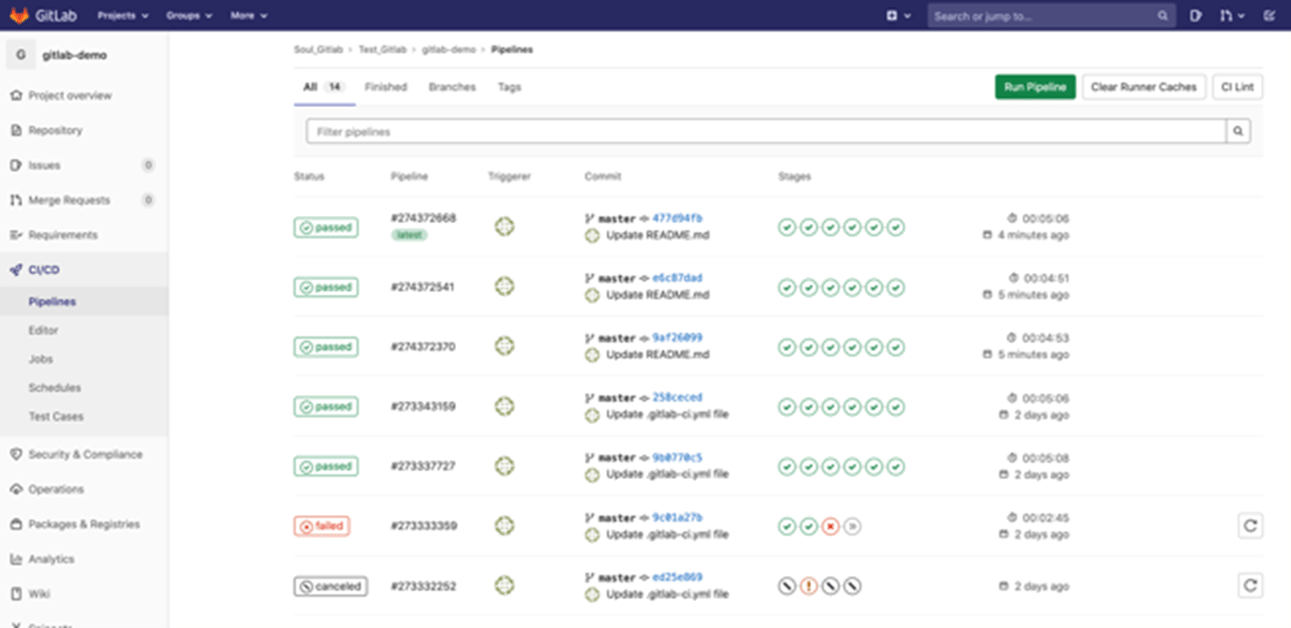Open the Projects dropdown menu

[123, 16]
